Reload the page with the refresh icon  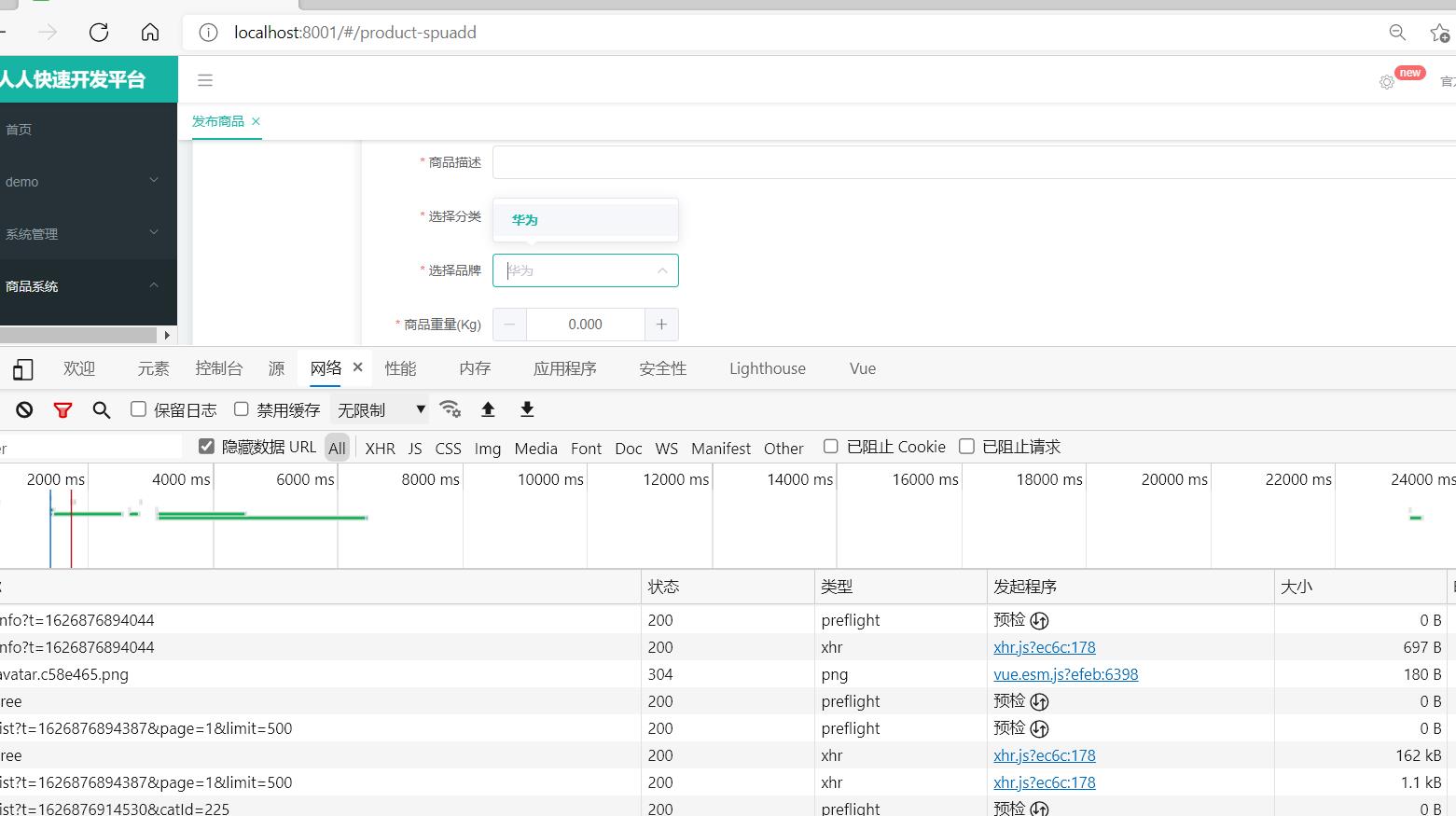(99, 33)
